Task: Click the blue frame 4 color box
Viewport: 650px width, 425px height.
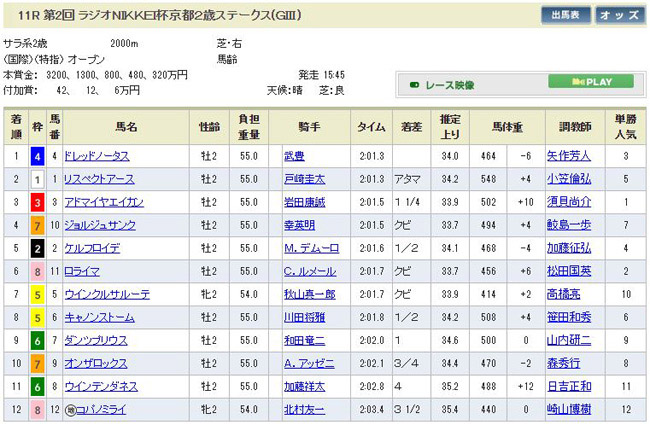Action: coord(36,156)
